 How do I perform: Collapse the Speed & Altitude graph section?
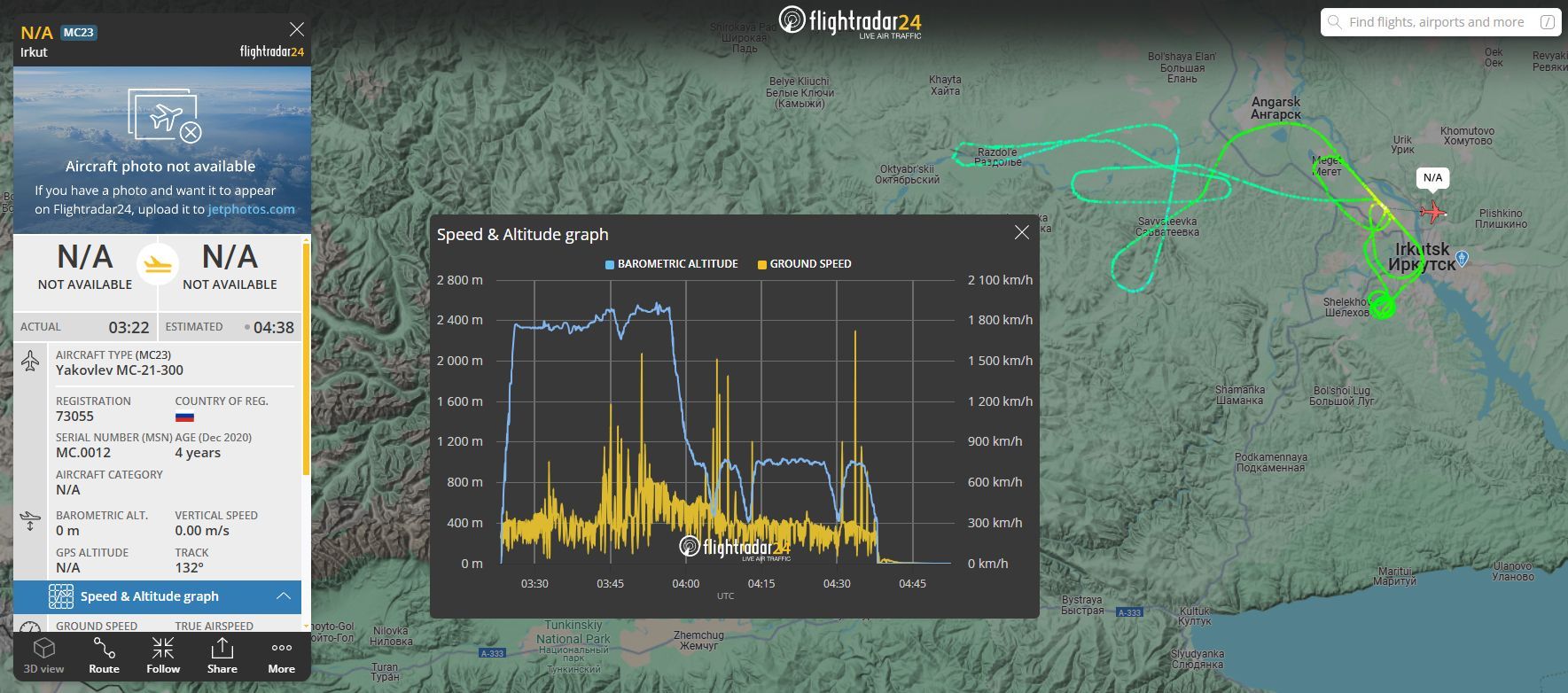click(284, 596)
